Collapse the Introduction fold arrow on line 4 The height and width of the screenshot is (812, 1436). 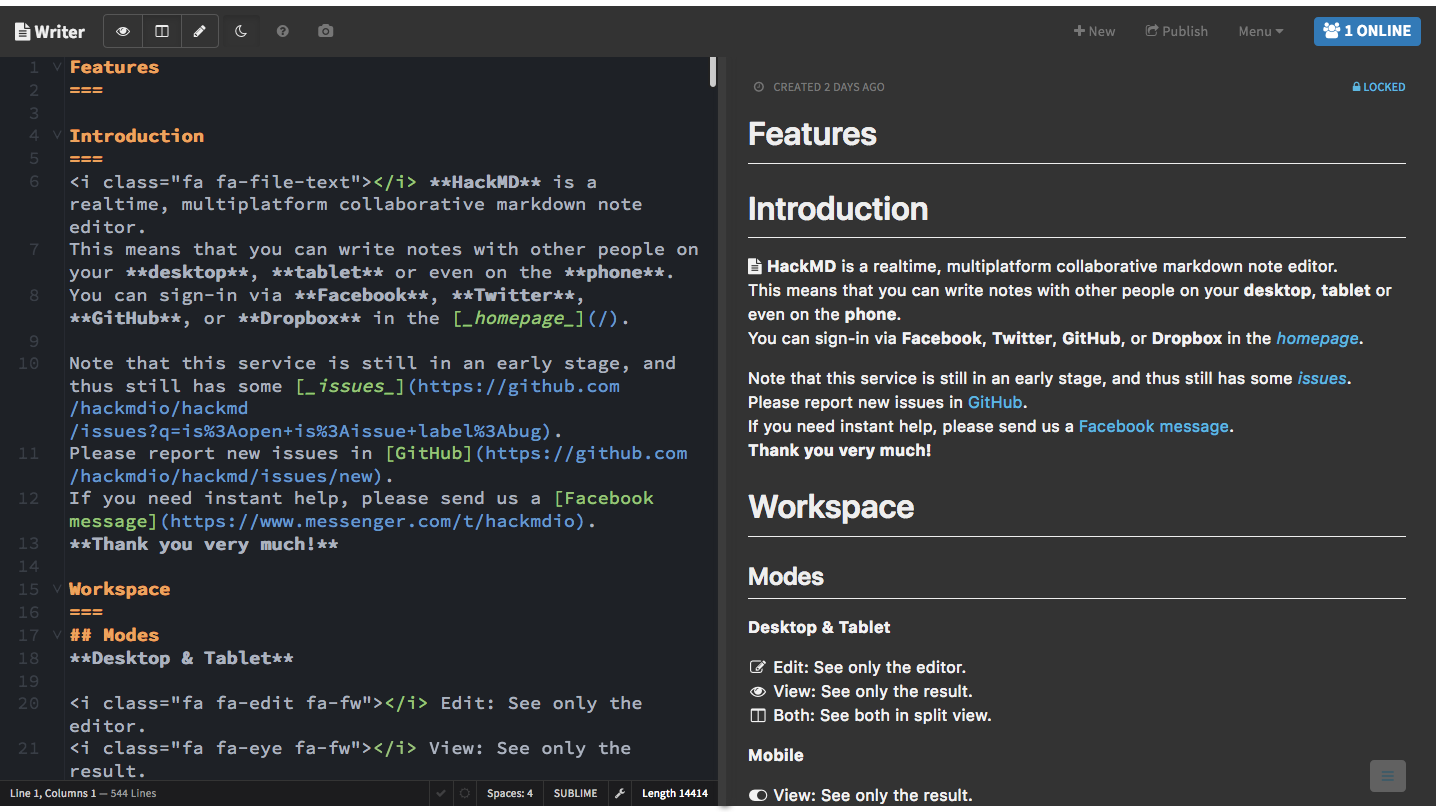(x=57, y=135)
